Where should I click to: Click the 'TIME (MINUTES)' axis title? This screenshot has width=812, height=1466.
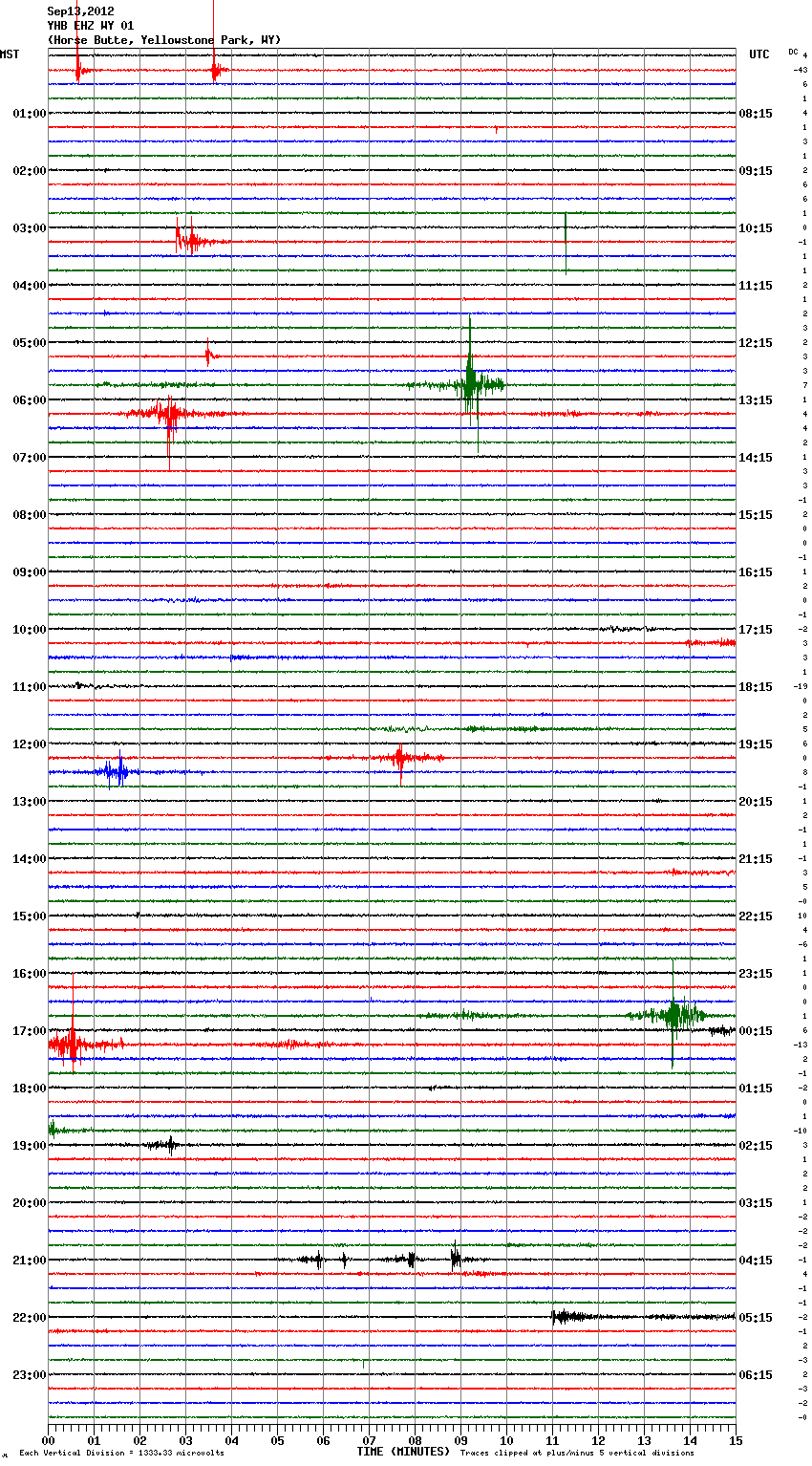tap(403, 1452)
